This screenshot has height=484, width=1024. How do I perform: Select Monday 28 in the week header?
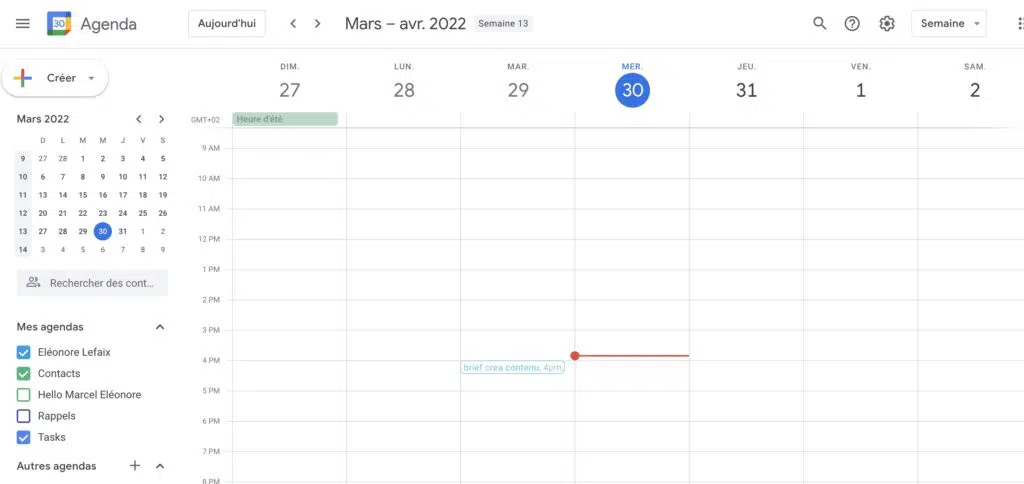(x=404, y=90)
